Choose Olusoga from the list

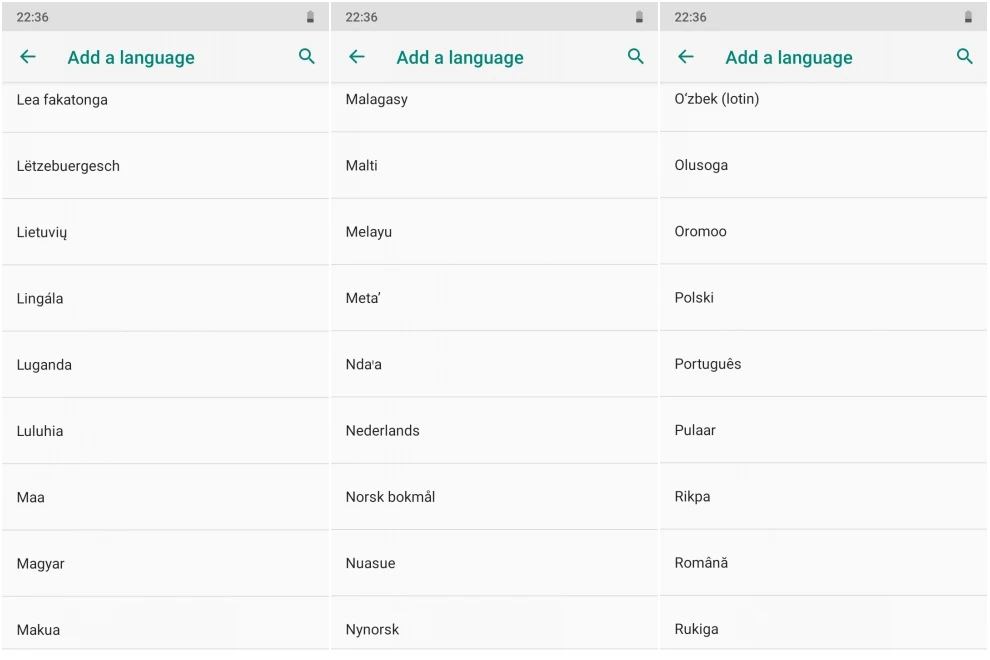click(x=823, y=165)
